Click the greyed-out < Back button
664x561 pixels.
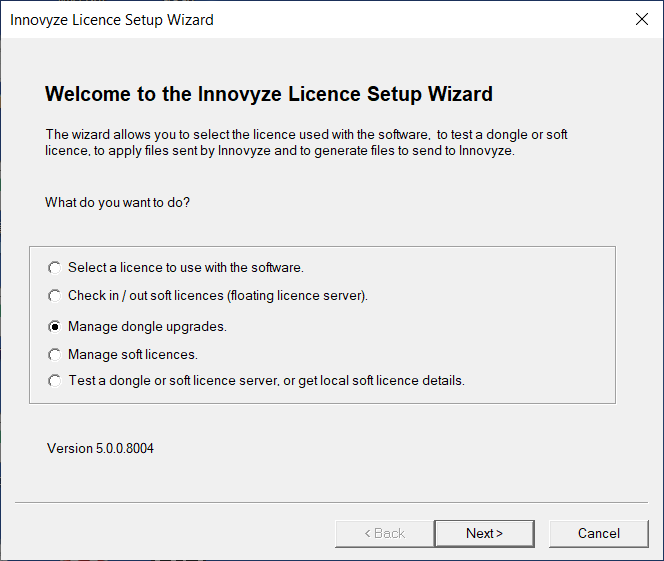385,533
